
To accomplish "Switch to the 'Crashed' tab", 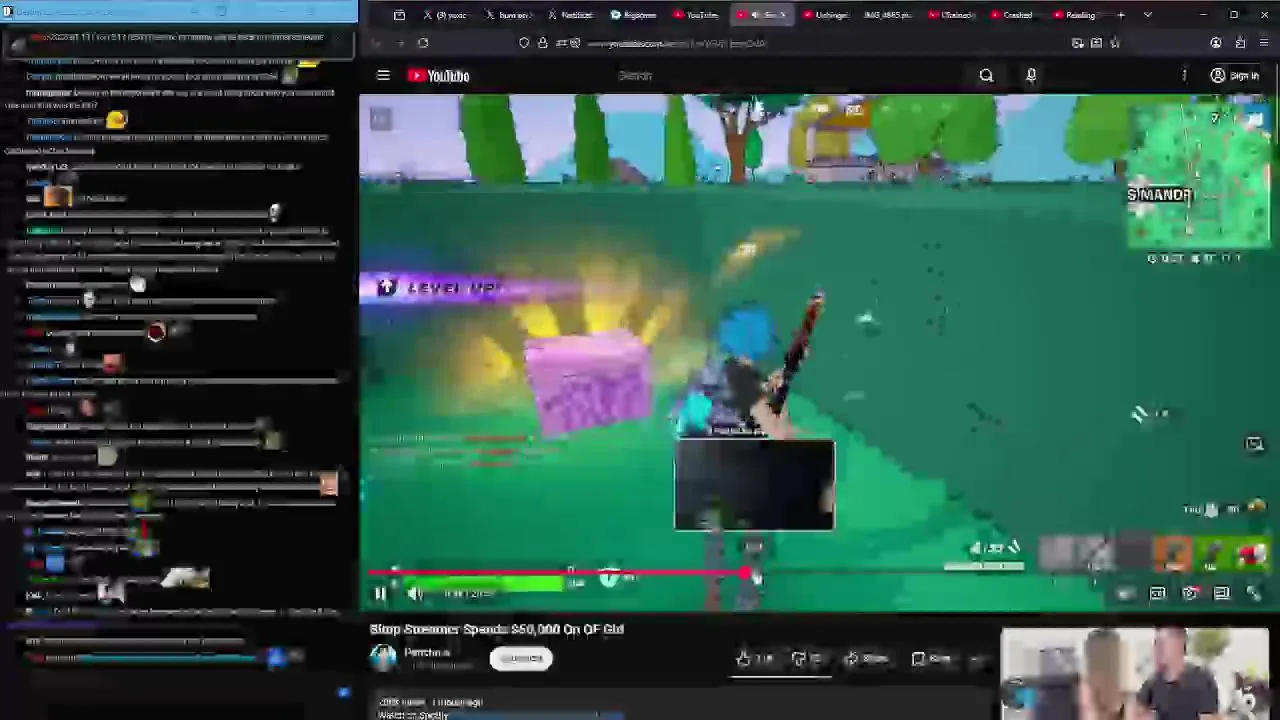I will coord(1012,15).
